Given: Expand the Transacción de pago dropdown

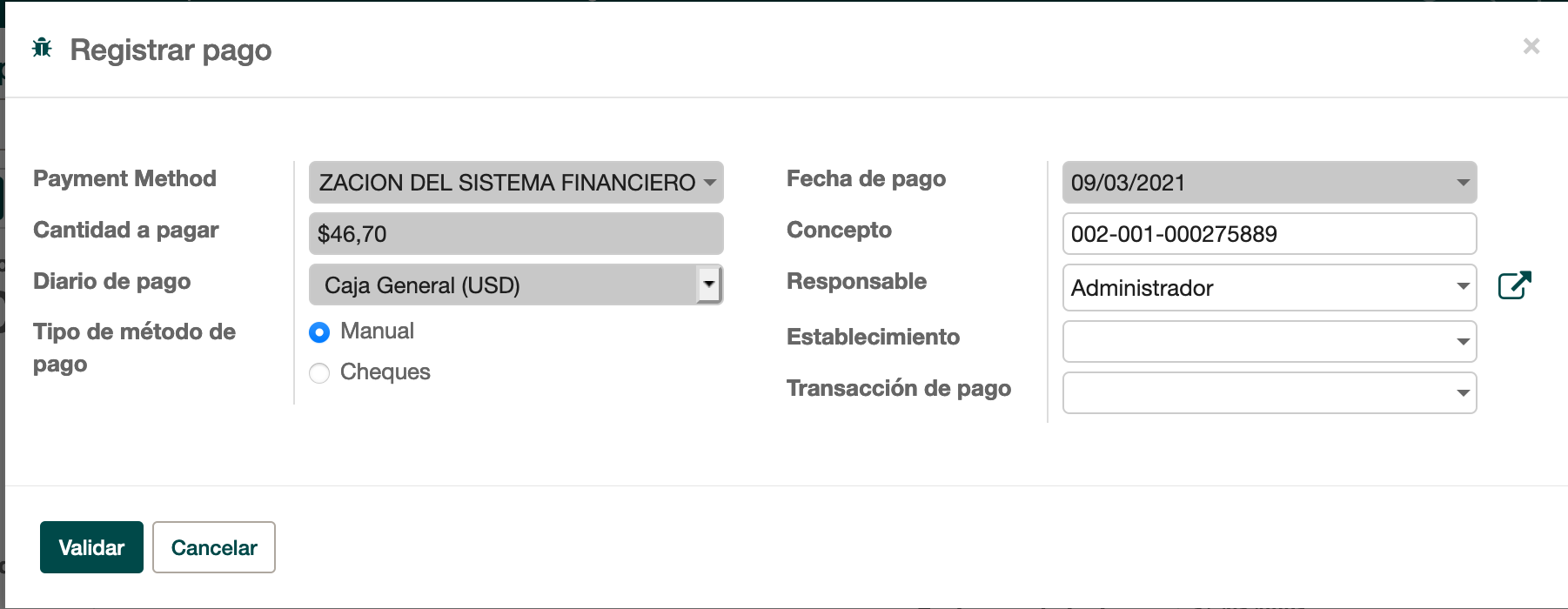Looking at the screenshot, I should 1463,393.
